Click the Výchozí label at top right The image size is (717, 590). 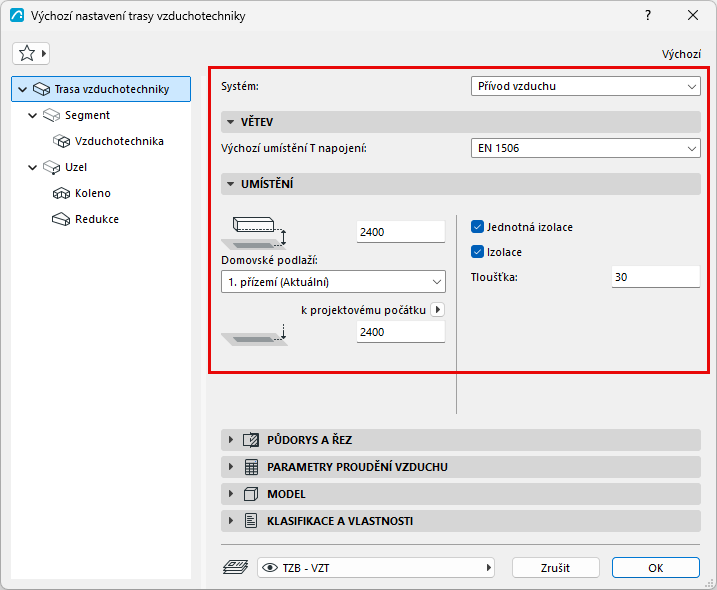tap(681, 54)
